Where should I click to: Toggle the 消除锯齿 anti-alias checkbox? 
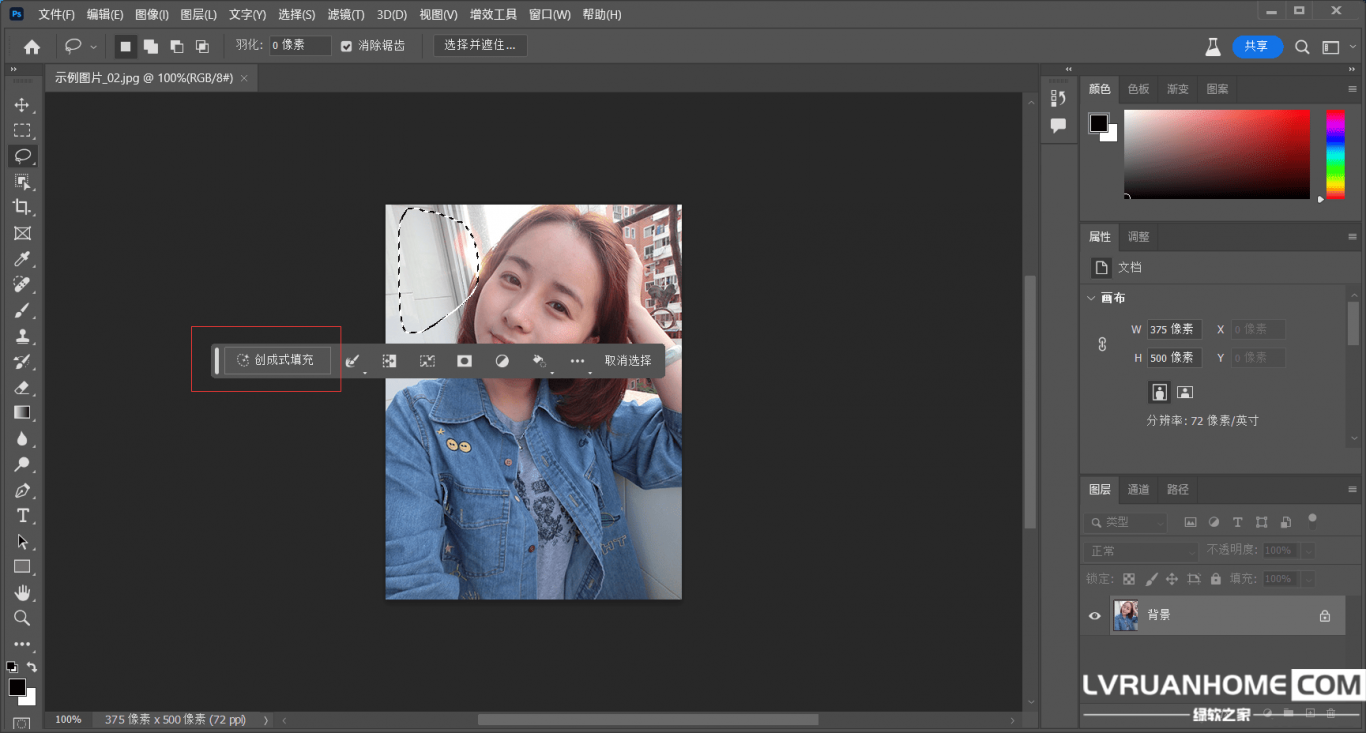[x=347, y=46]
